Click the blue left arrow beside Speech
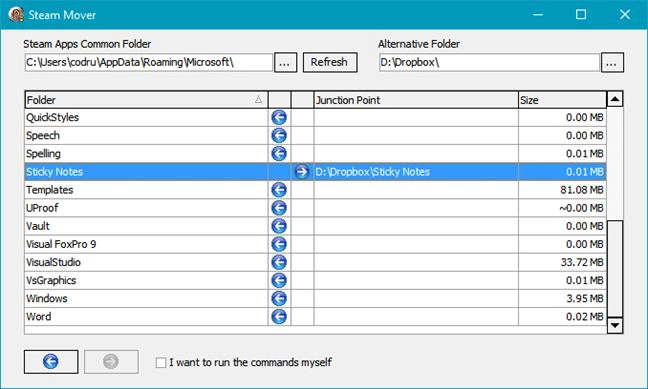Screen dimensions: 648x389 (279, 136)
